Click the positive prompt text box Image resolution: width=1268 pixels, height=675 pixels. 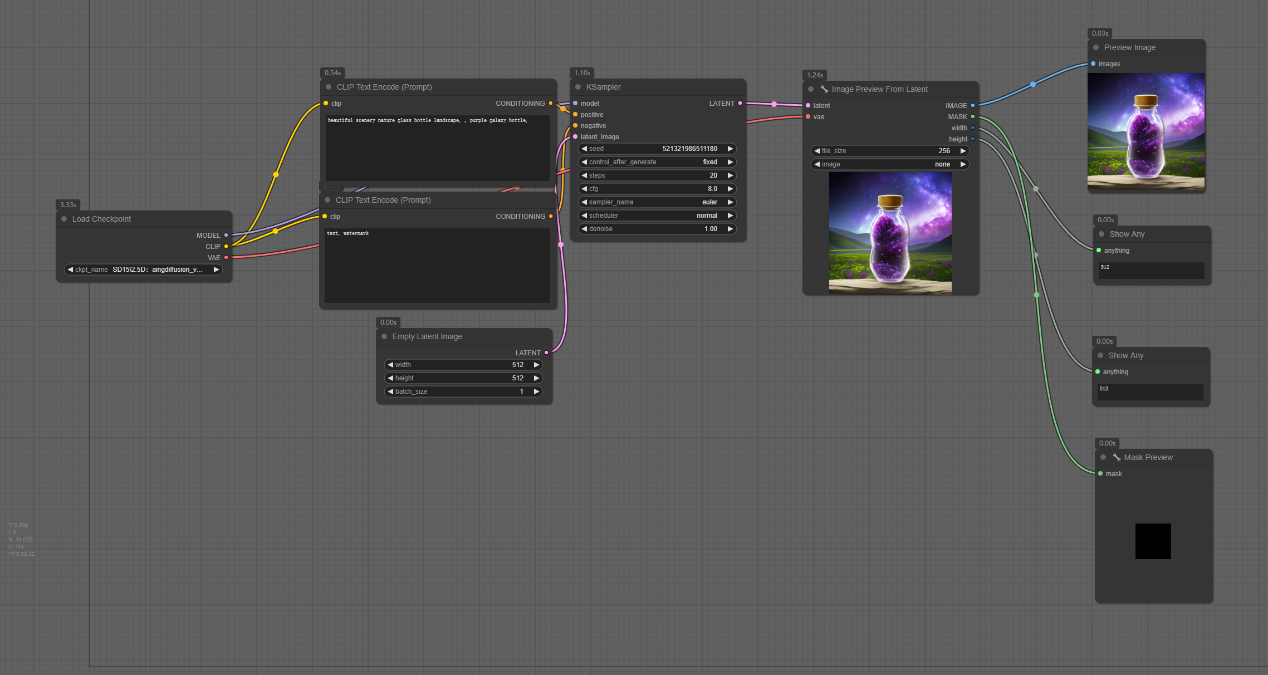coord(438,148)
